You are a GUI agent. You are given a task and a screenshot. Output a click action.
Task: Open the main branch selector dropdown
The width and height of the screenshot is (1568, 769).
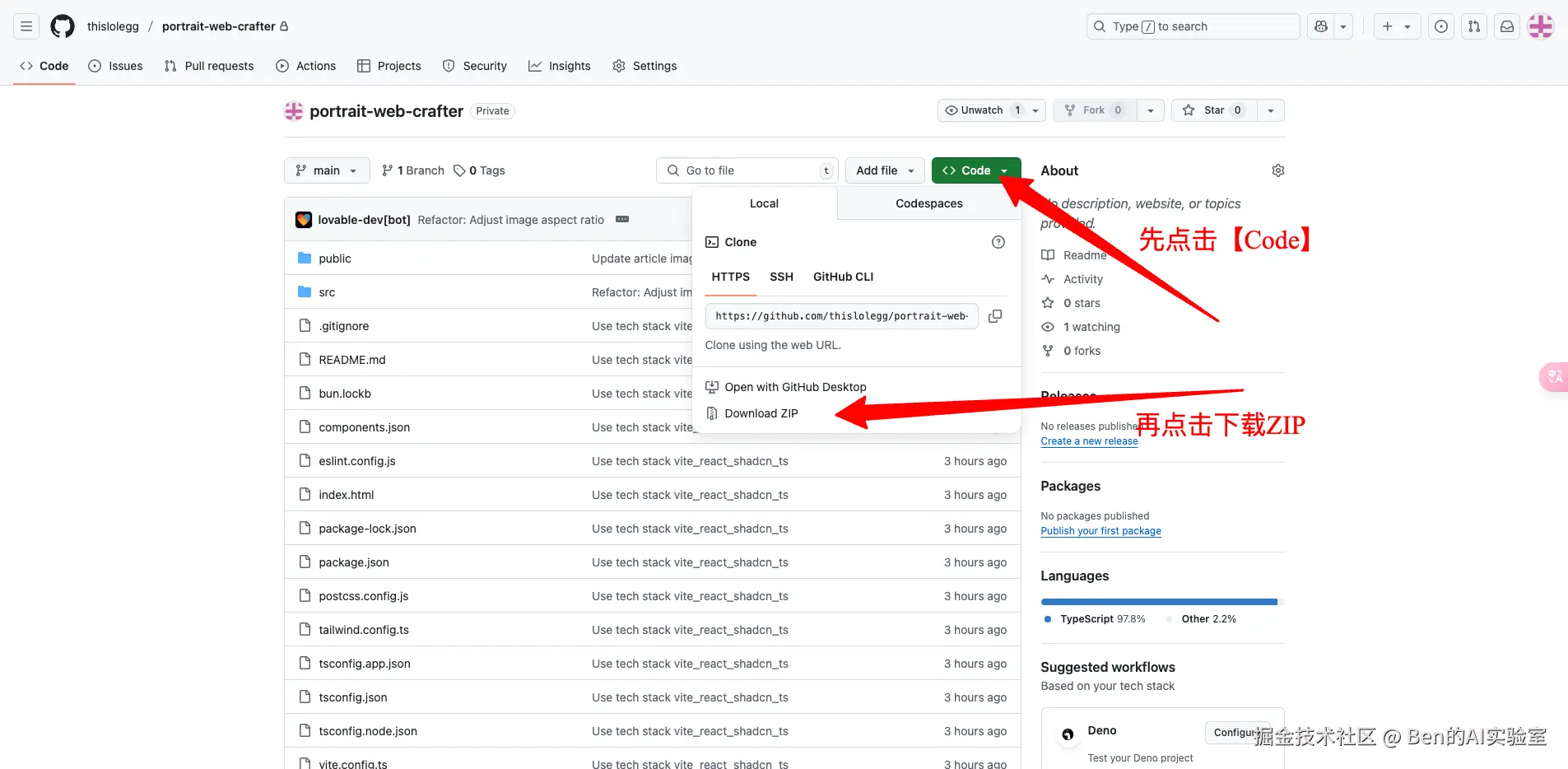(x=327, y=170)
